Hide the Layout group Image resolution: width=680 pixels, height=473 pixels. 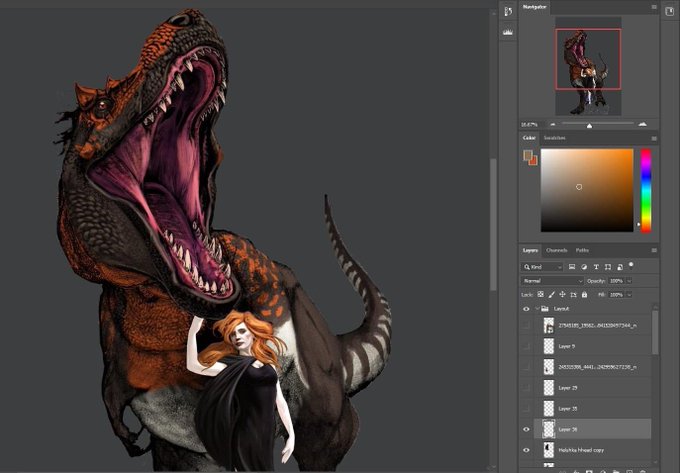[526, 309]
